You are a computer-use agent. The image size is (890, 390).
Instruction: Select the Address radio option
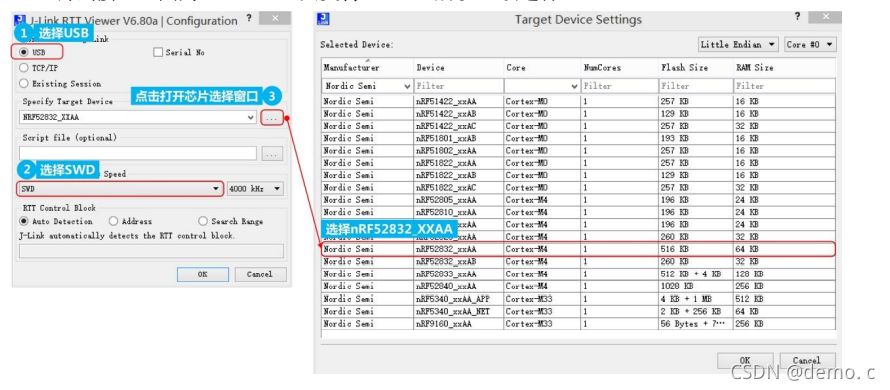[114, 221]
